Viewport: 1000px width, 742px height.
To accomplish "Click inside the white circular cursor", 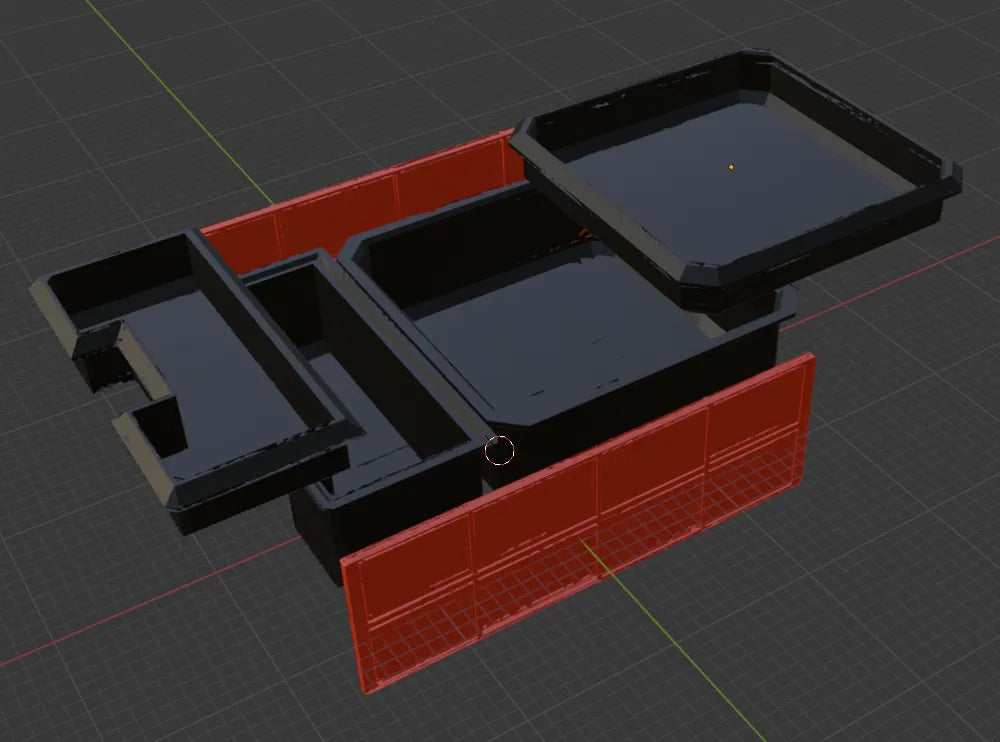I will point(499,450).
